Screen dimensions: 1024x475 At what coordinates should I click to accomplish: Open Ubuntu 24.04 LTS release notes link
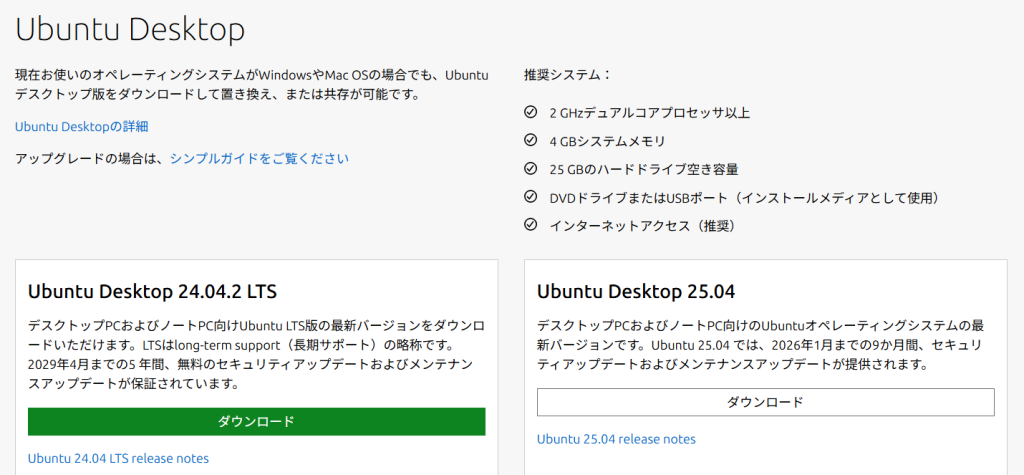118,458
